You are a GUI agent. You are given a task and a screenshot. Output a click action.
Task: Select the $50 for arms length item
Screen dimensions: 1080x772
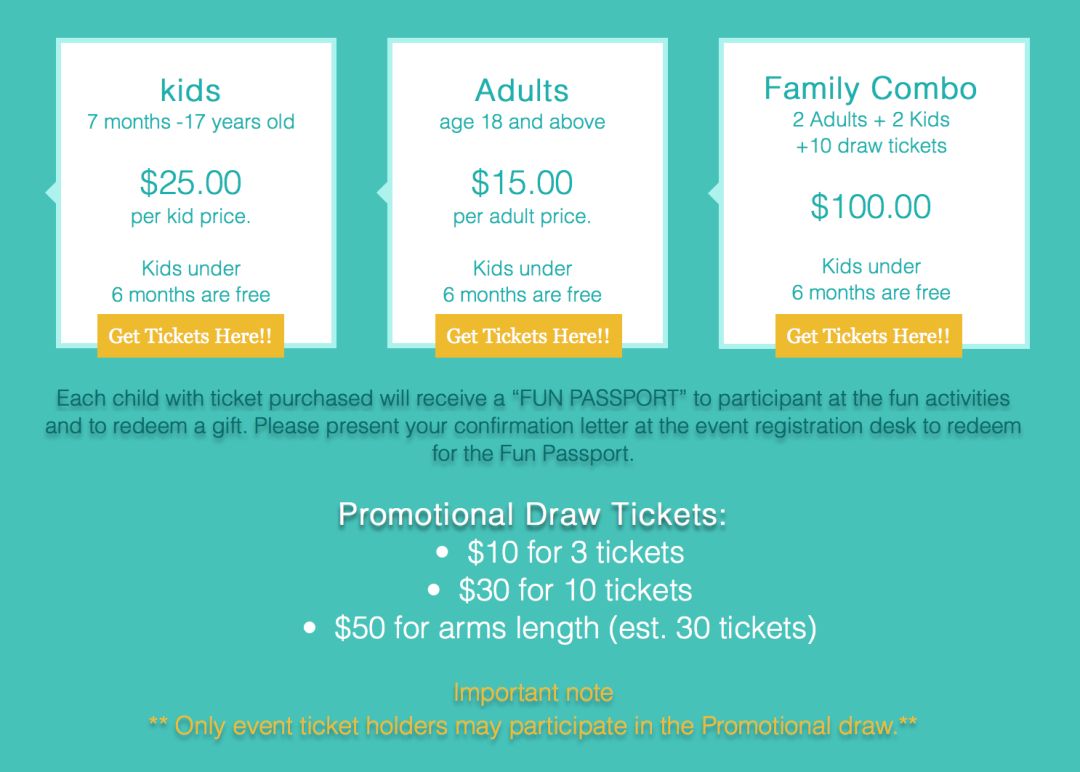(x=575, y=628)
